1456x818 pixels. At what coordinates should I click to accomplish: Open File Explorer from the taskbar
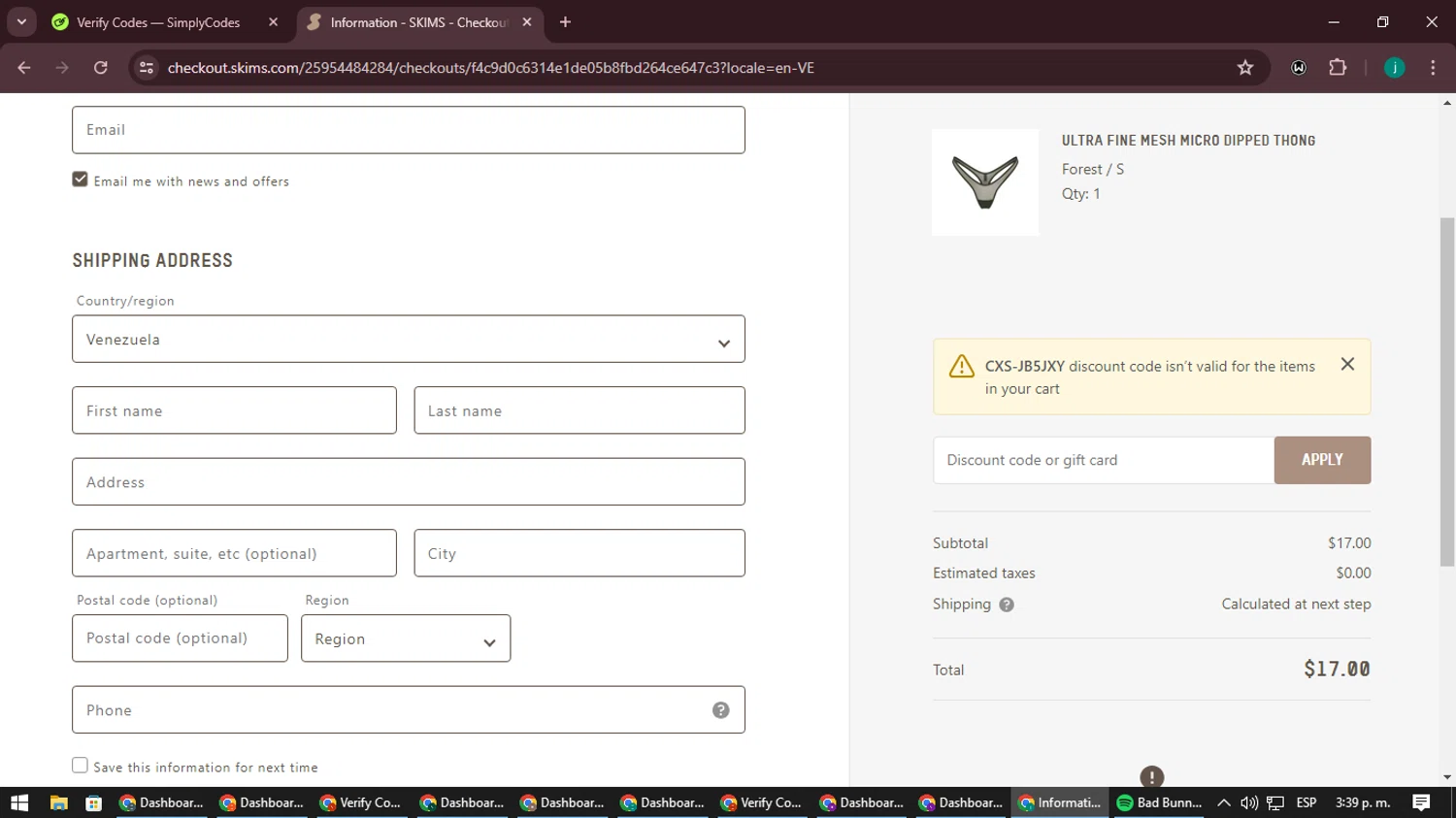58,802
